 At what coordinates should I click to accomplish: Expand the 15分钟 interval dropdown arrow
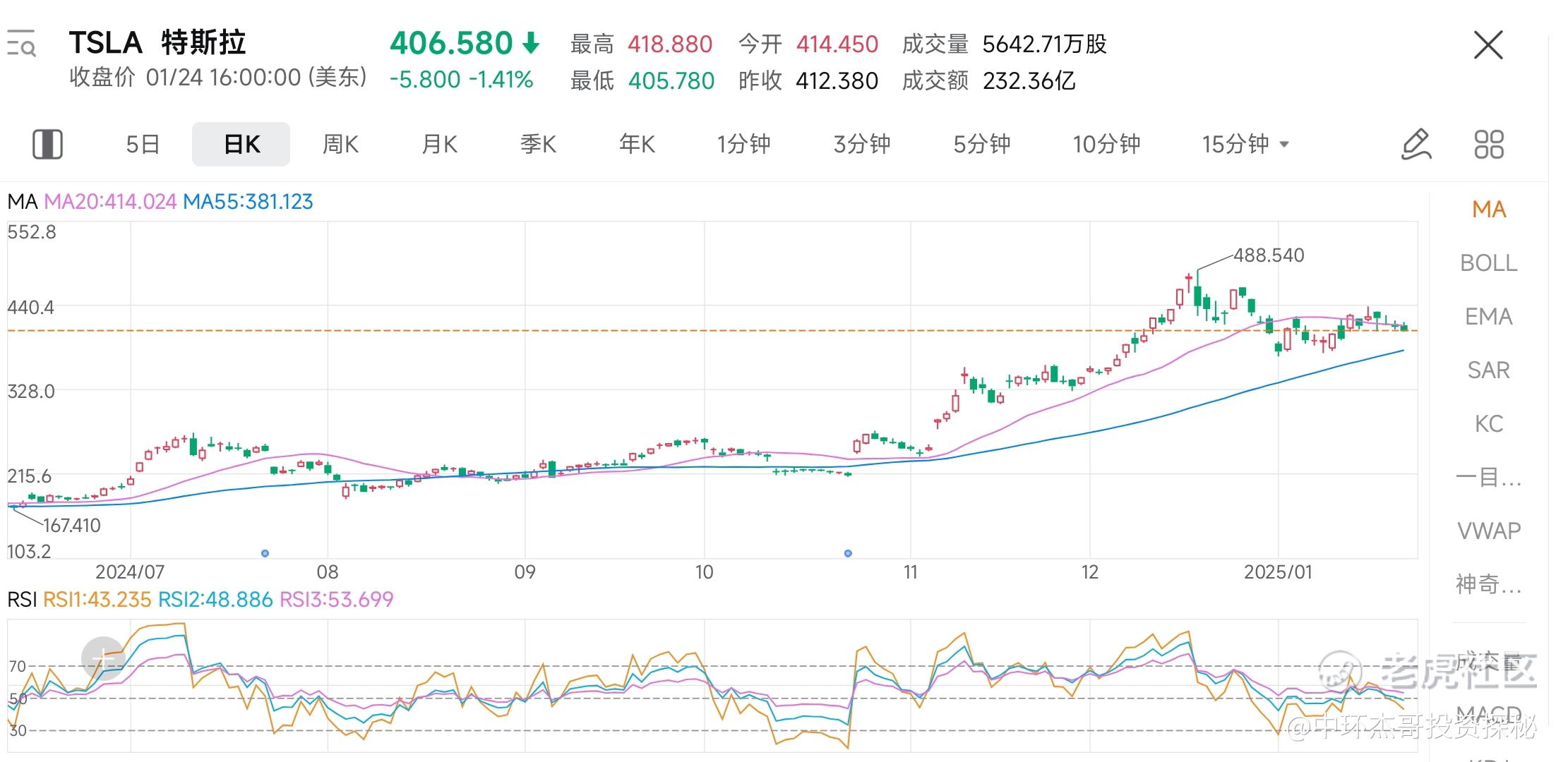pos(1284,145)
